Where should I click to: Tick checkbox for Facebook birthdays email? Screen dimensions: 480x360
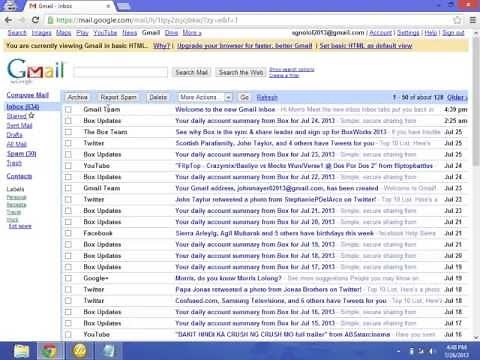[x=68, y=233]
